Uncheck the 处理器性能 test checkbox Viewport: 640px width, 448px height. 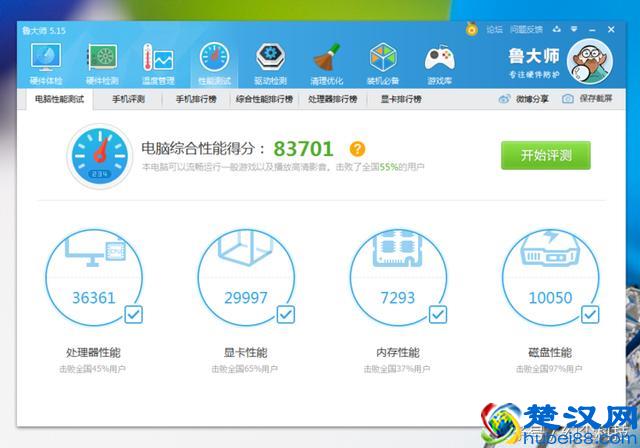(x=133, y=315)
